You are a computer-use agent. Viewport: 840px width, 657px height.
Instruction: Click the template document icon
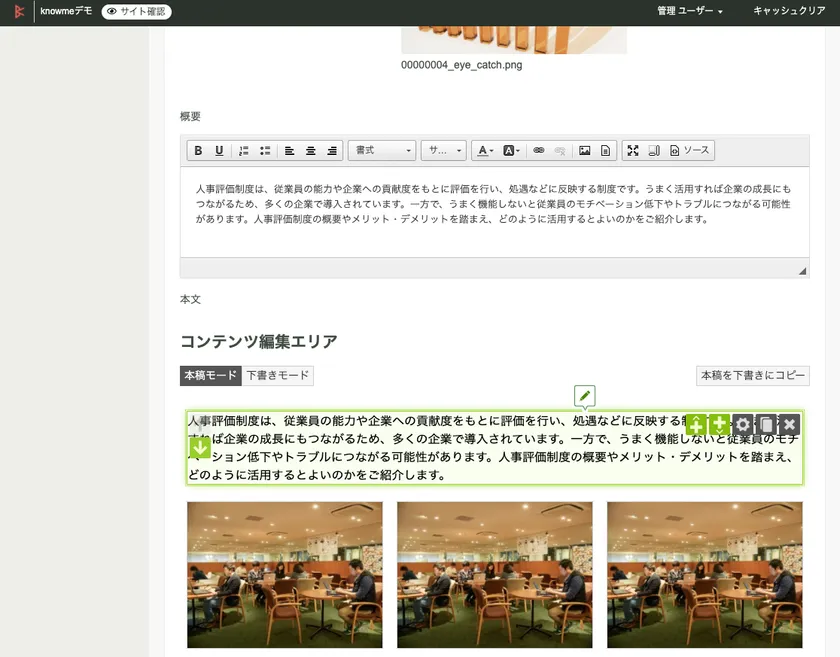click(x=605, y=151)
